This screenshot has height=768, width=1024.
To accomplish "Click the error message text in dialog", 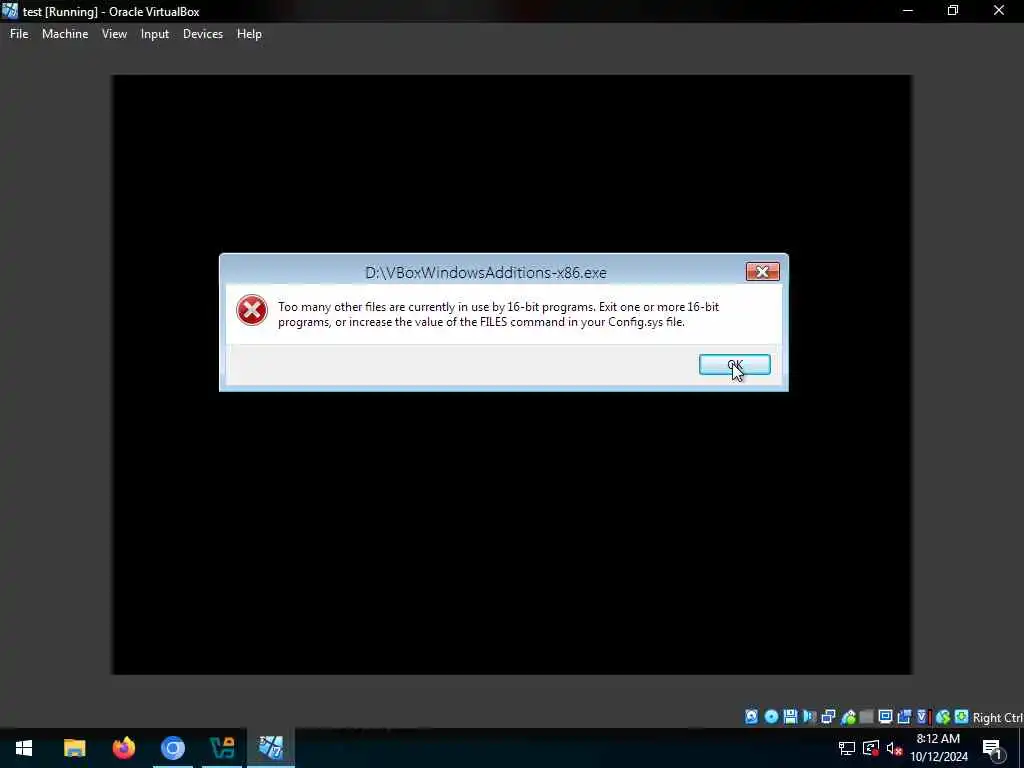I will click(x=498, y=314).
